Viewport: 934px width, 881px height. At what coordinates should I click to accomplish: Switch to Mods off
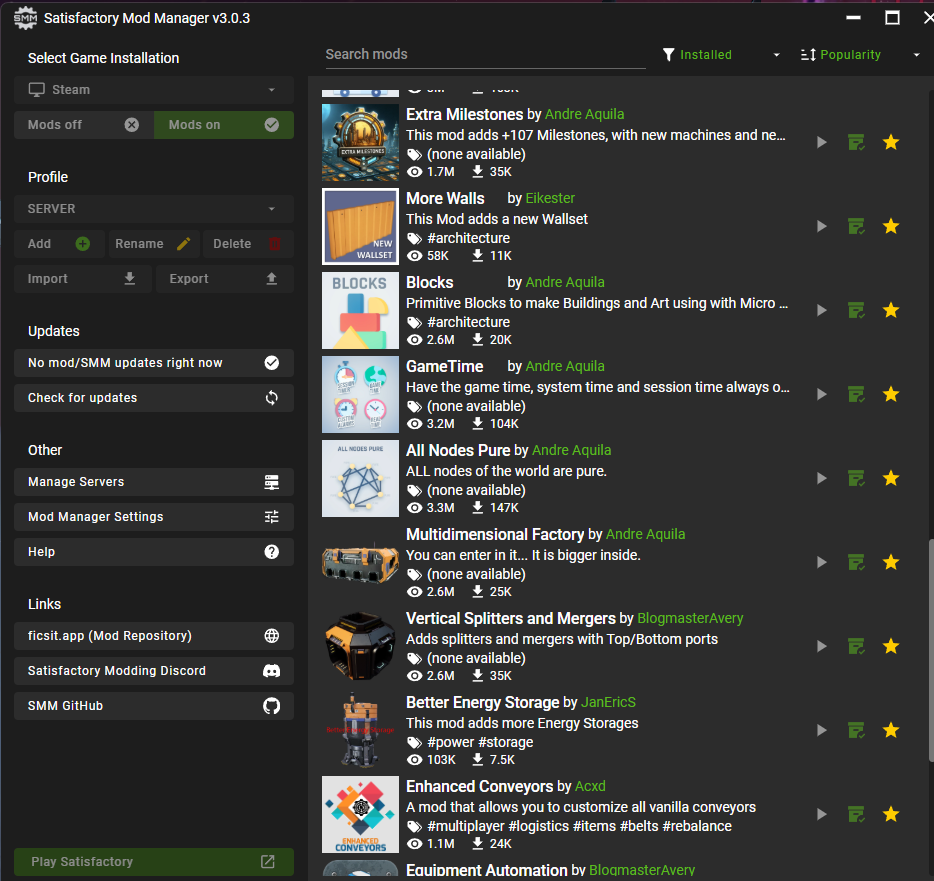[x=83, y=125]
